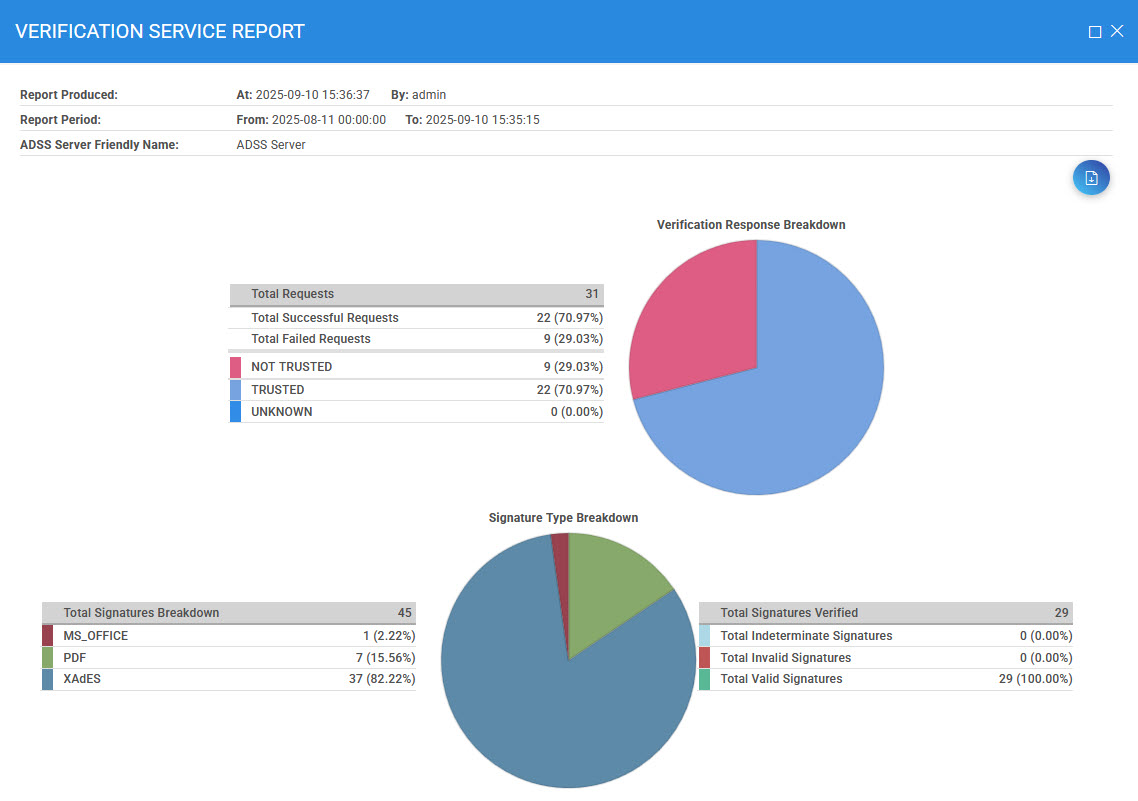Screen dimensions: 1138x801
Task: Click the Total Signatures Breakdown header row
Action: (x=228, y=613)
